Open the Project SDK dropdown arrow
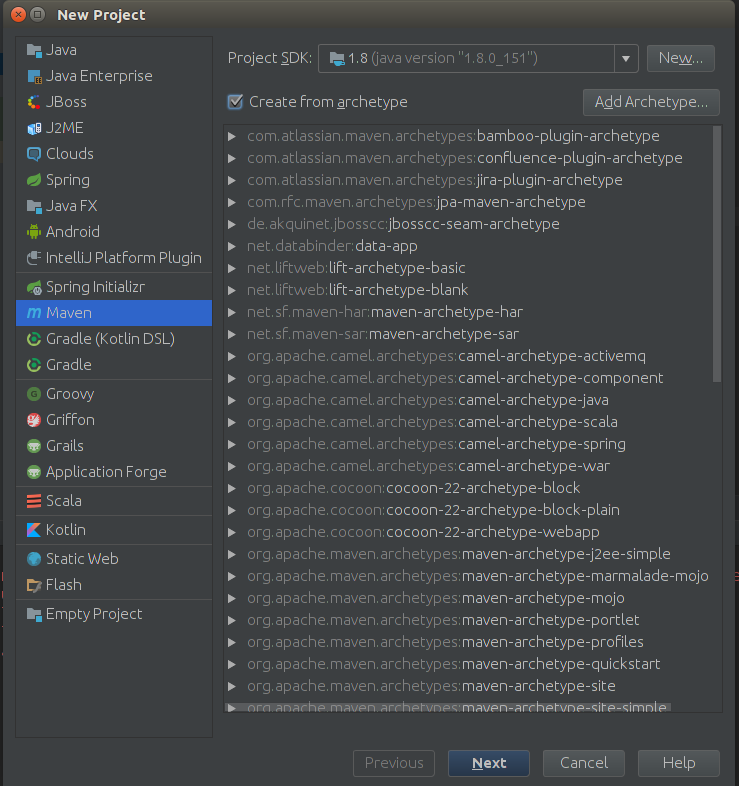The height and width of the screenshot is (786, 739). pyautogui.click(x=626, y=59)
